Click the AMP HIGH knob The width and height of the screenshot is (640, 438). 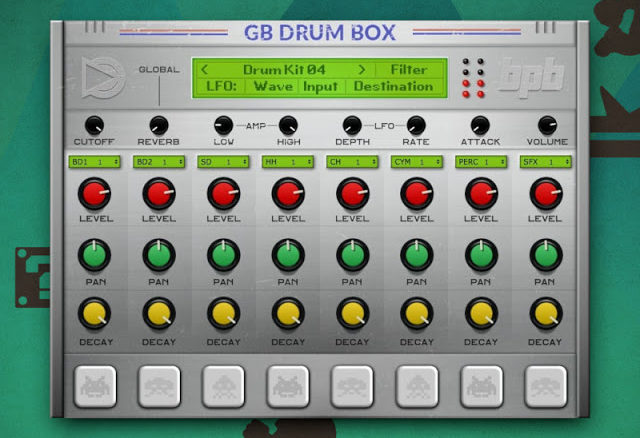click(x=288, y=125)
